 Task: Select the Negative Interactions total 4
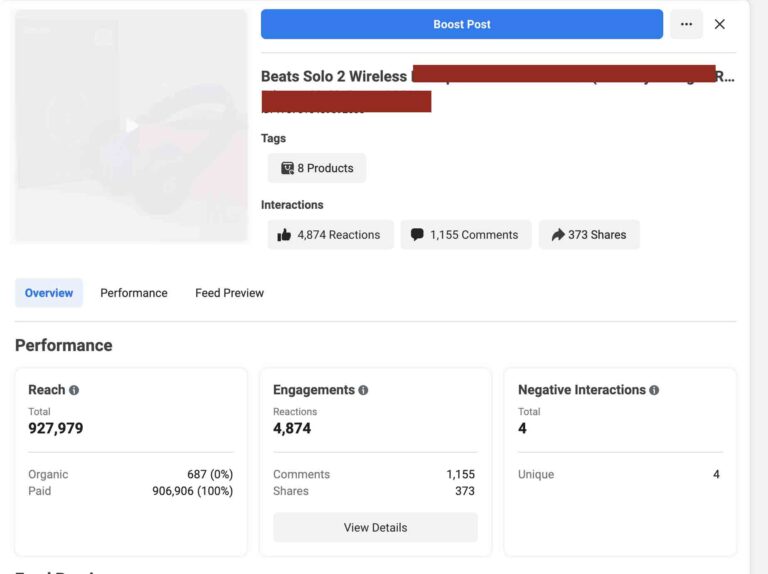point(522,429)
